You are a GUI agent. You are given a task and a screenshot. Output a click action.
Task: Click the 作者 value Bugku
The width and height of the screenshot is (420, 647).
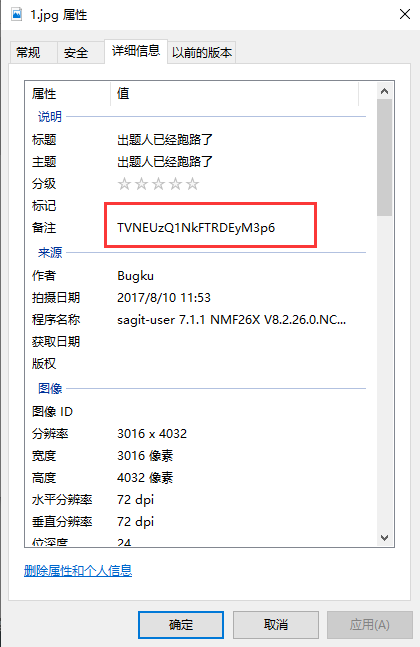(x=135, y=276)
